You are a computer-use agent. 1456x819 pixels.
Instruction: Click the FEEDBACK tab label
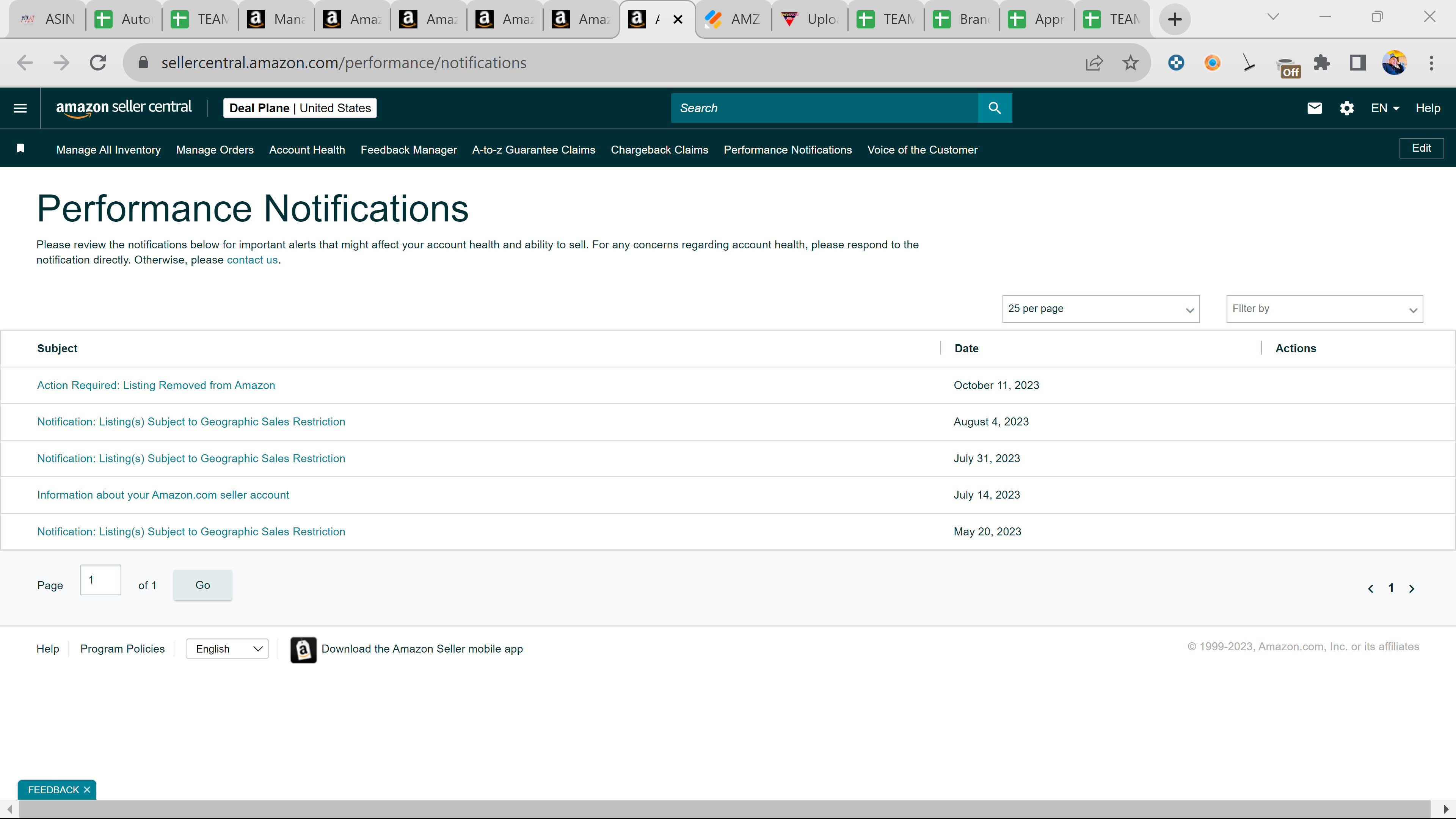[x=53, y=790]
